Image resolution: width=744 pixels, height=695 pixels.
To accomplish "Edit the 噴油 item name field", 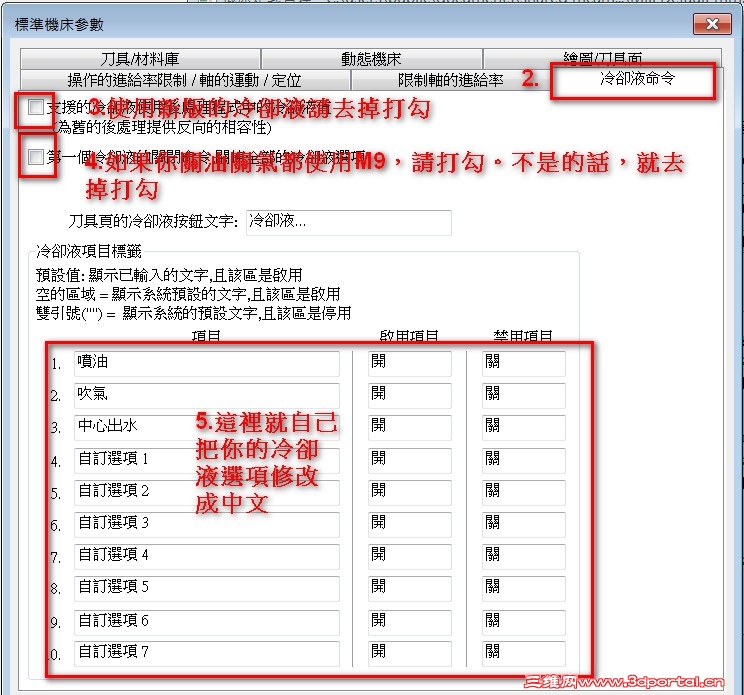I will click(x=207, y=363).
